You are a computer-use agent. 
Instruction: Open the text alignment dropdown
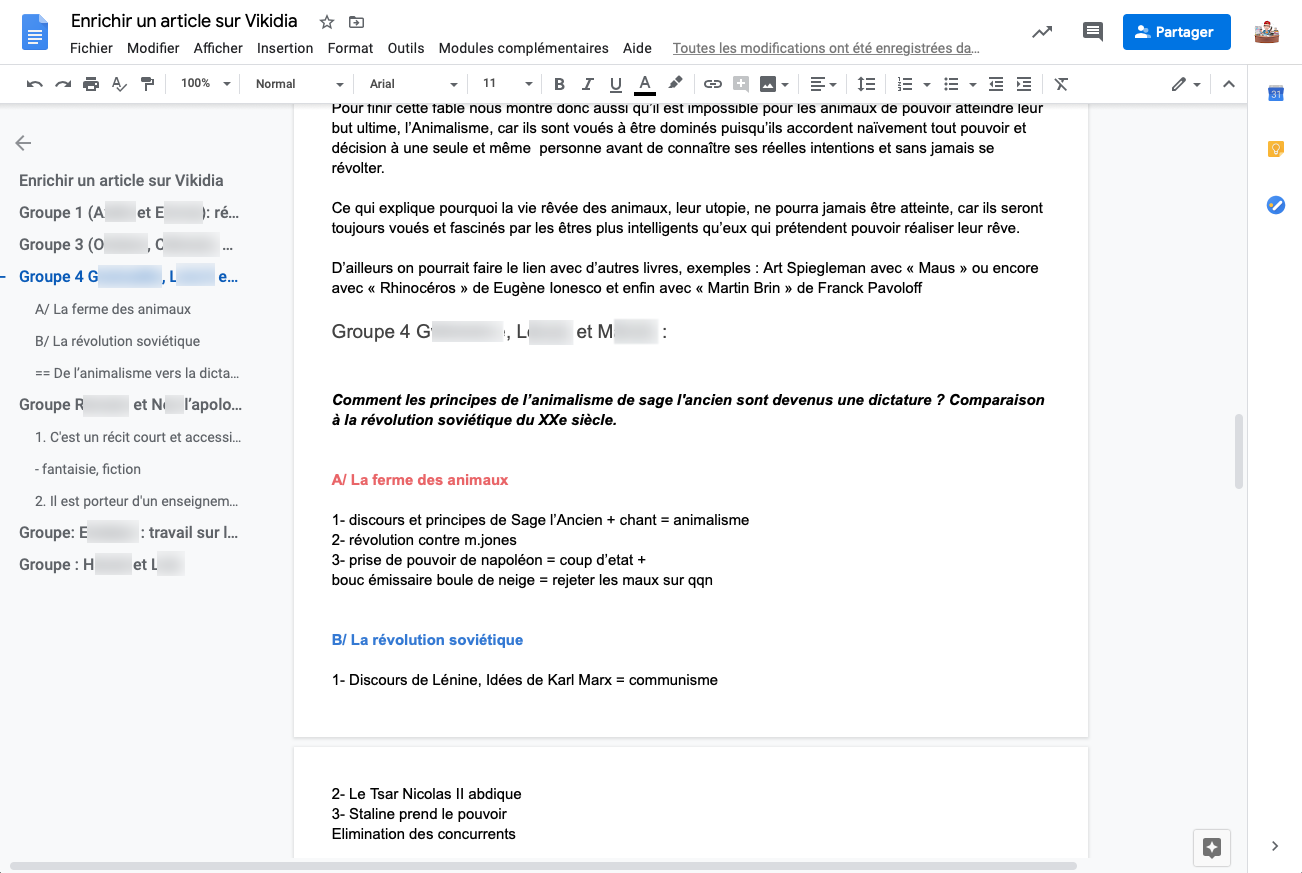(x=824, y=84)
